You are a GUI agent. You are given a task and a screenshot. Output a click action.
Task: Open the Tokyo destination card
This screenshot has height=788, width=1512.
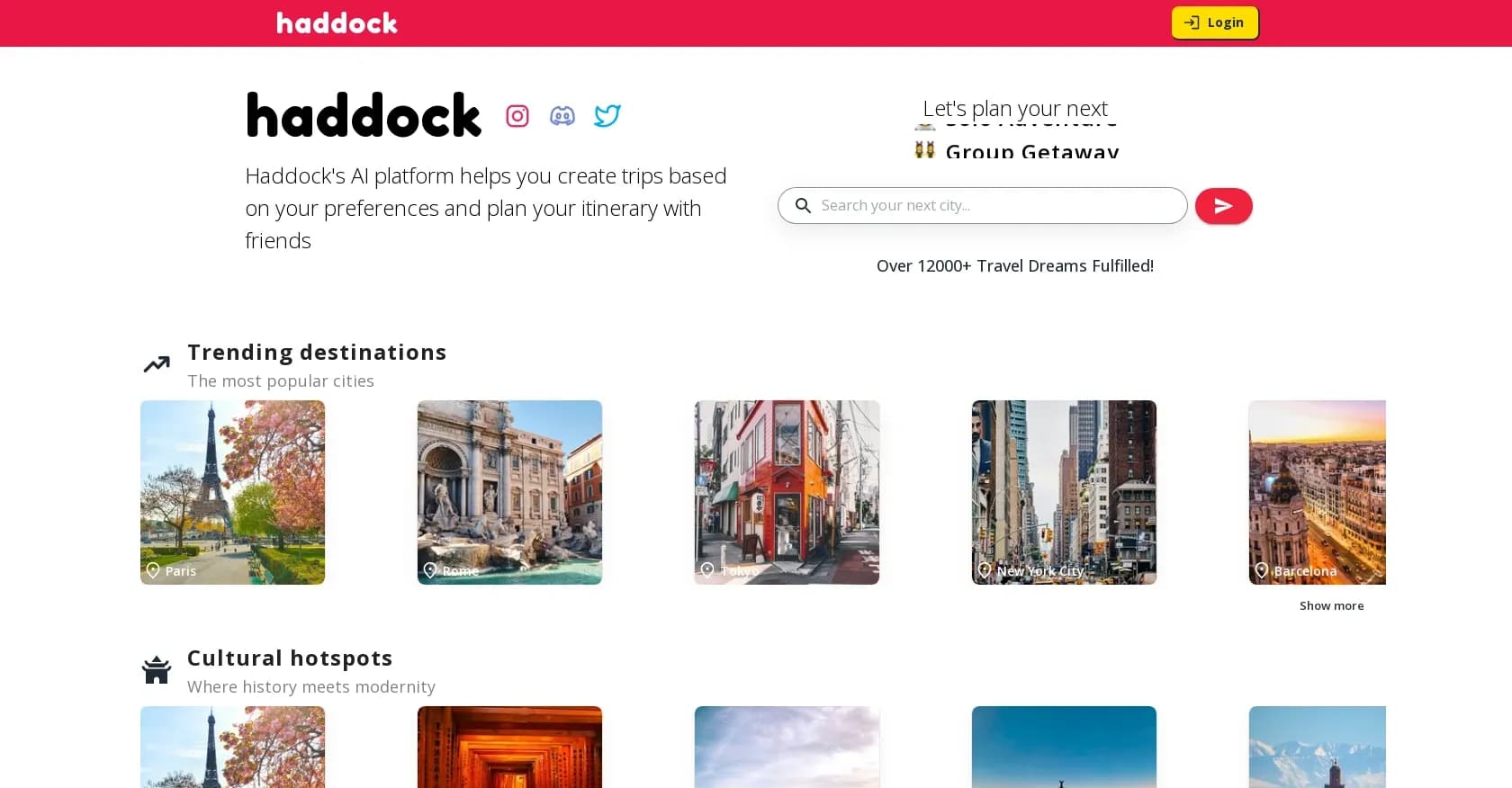(787, 492)
